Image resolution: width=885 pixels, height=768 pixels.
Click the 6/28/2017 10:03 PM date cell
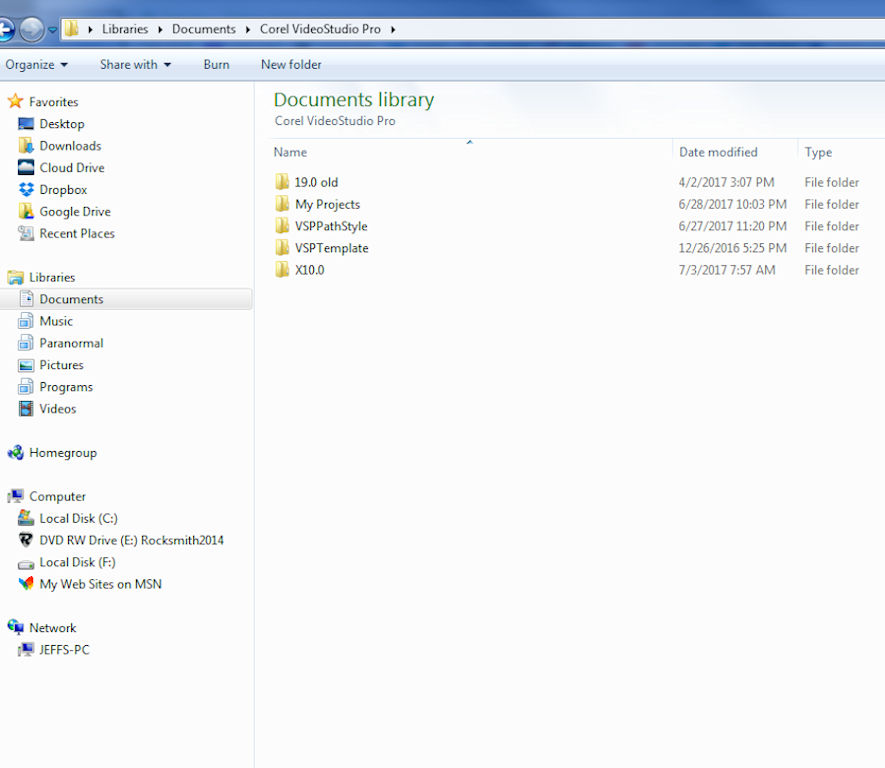pyautogui.click(x=733, y=204)
